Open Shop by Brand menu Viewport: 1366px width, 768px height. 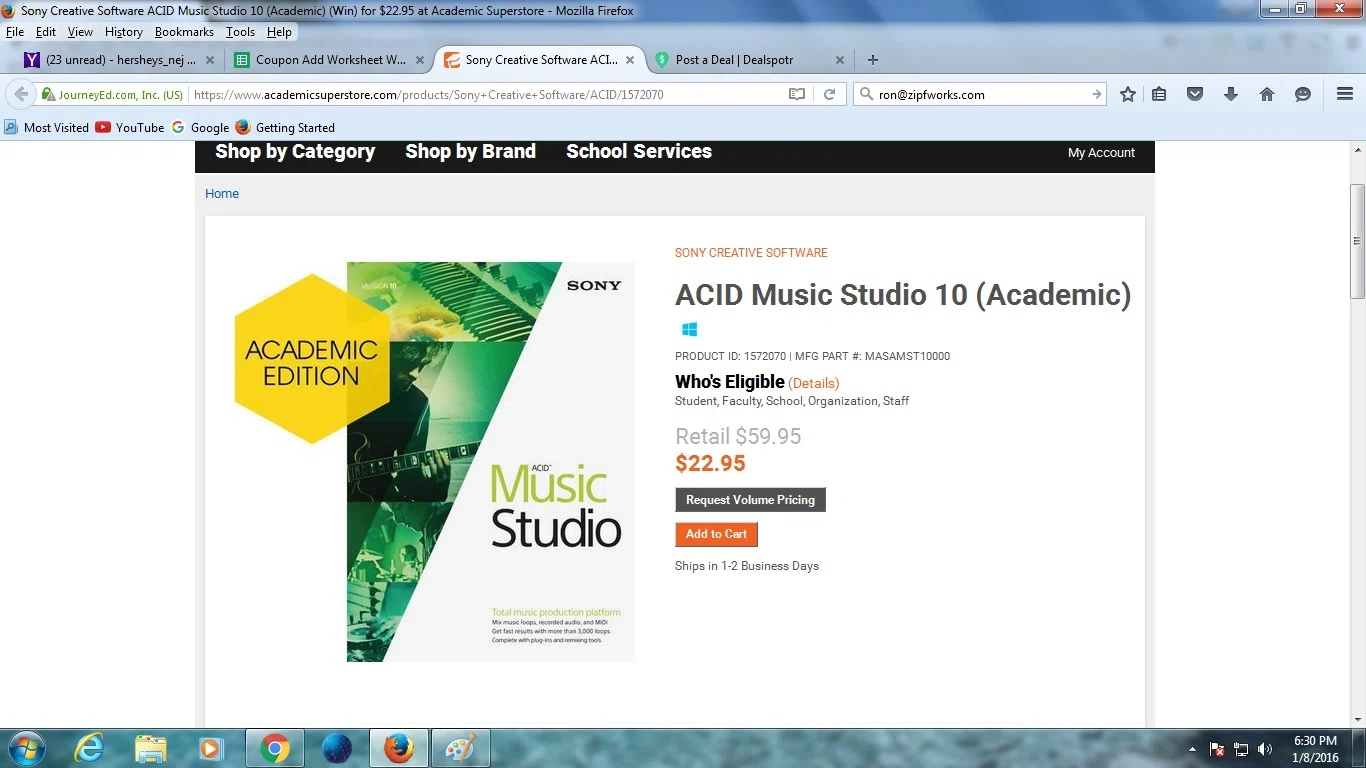(470, 152)
